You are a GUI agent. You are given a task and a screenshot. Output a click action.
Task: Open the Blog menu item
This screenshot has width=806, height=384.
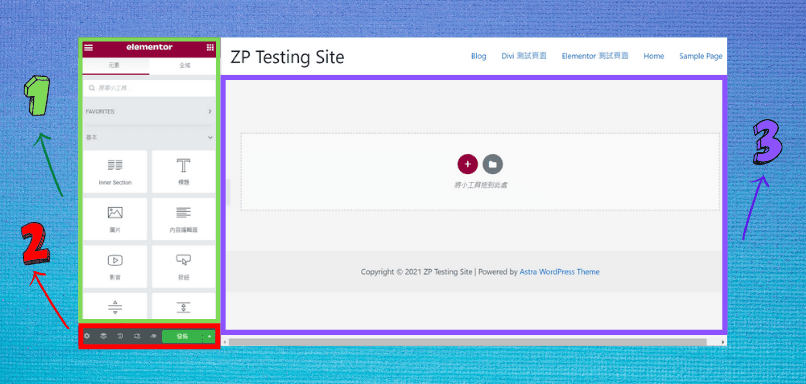point(479,57)
